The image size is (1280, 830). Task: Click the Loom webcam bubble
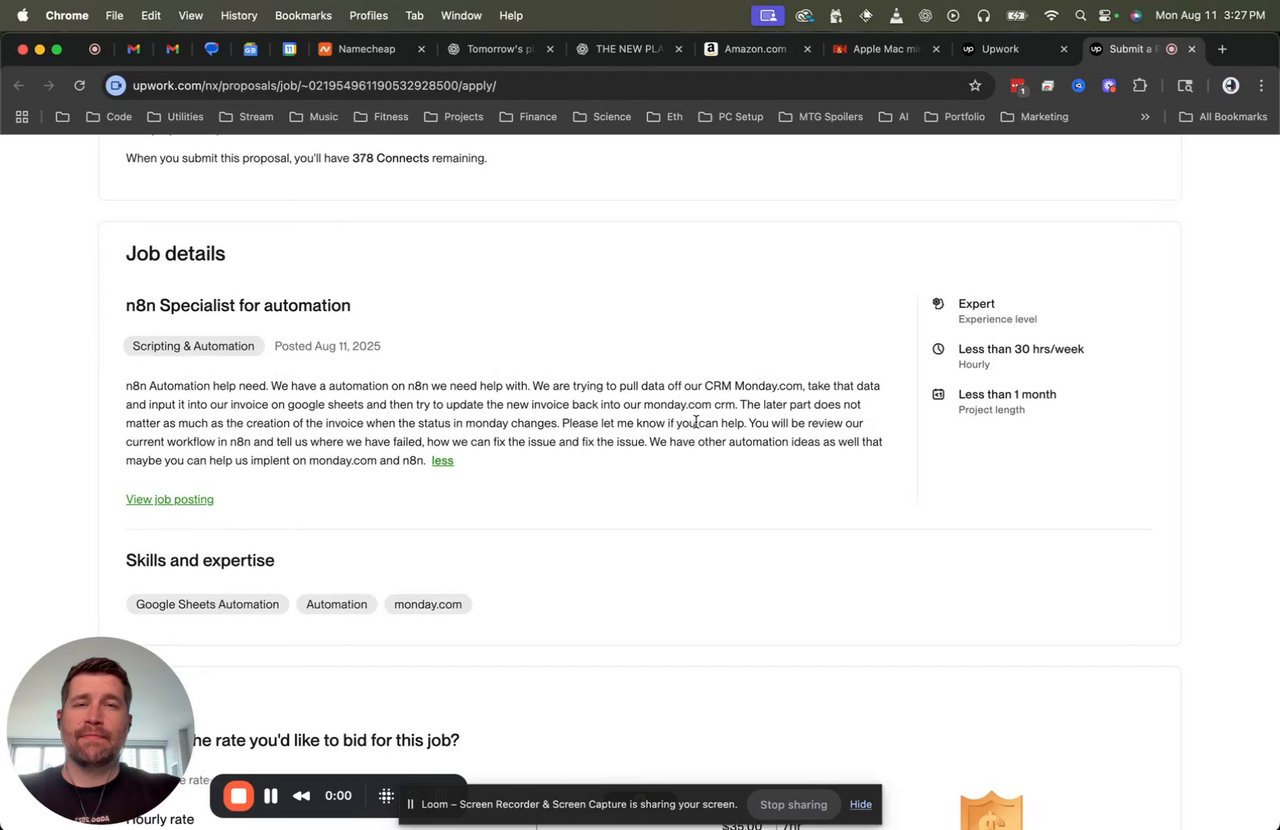(x=100, y=731)
